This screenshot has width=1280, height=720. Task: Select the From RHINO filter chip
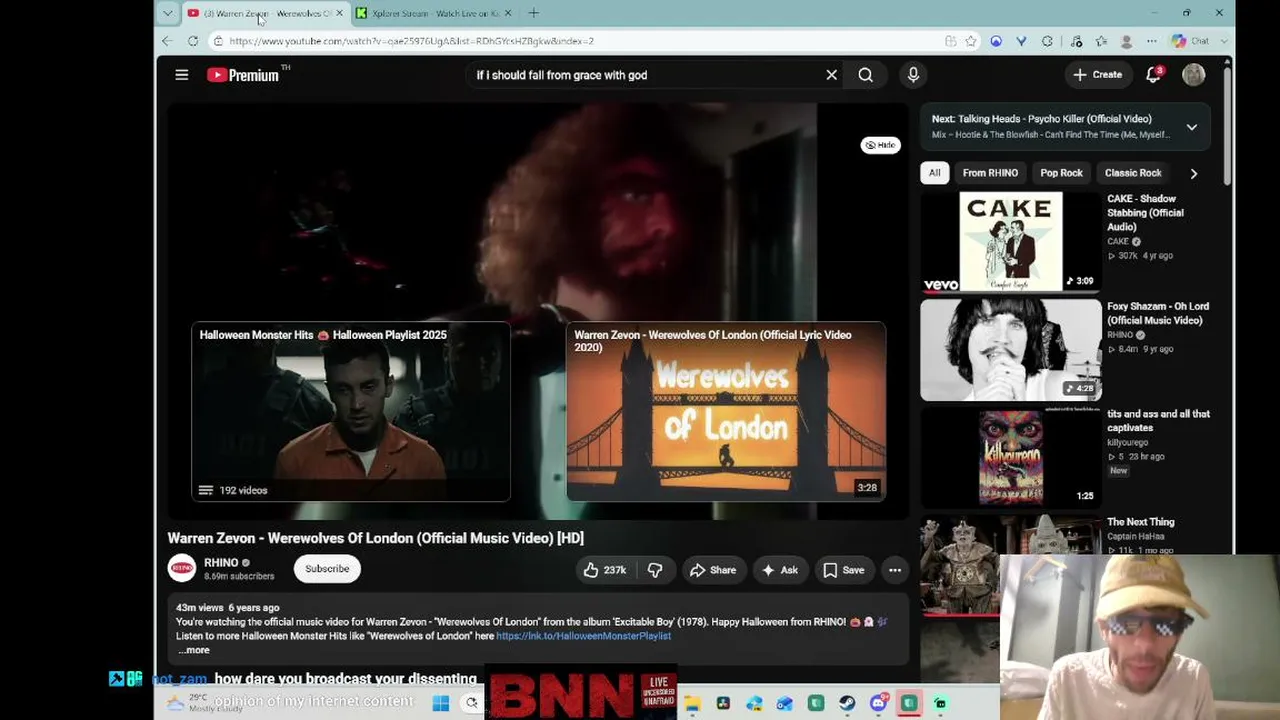[990, 173]
